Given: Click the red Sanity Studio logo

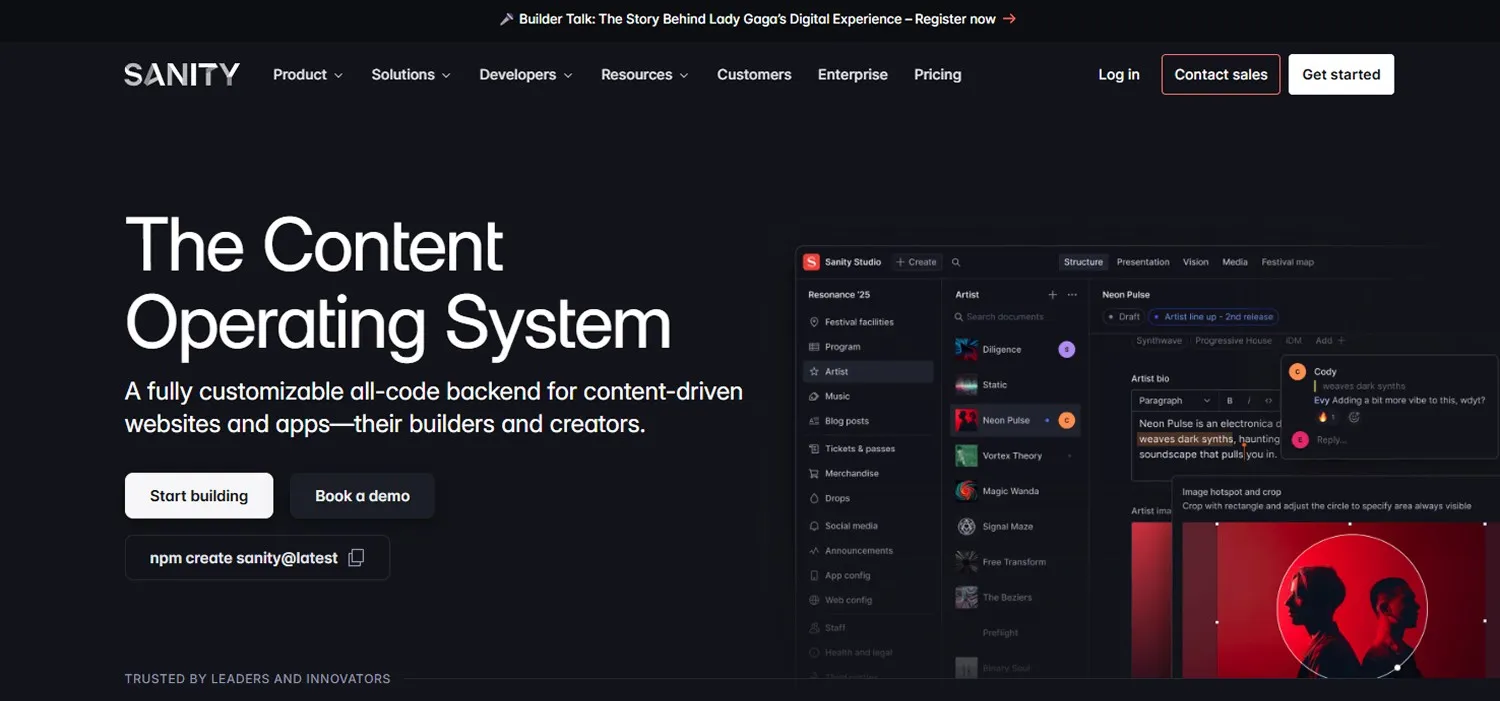Looking at the screenshot, I should 811,262.
